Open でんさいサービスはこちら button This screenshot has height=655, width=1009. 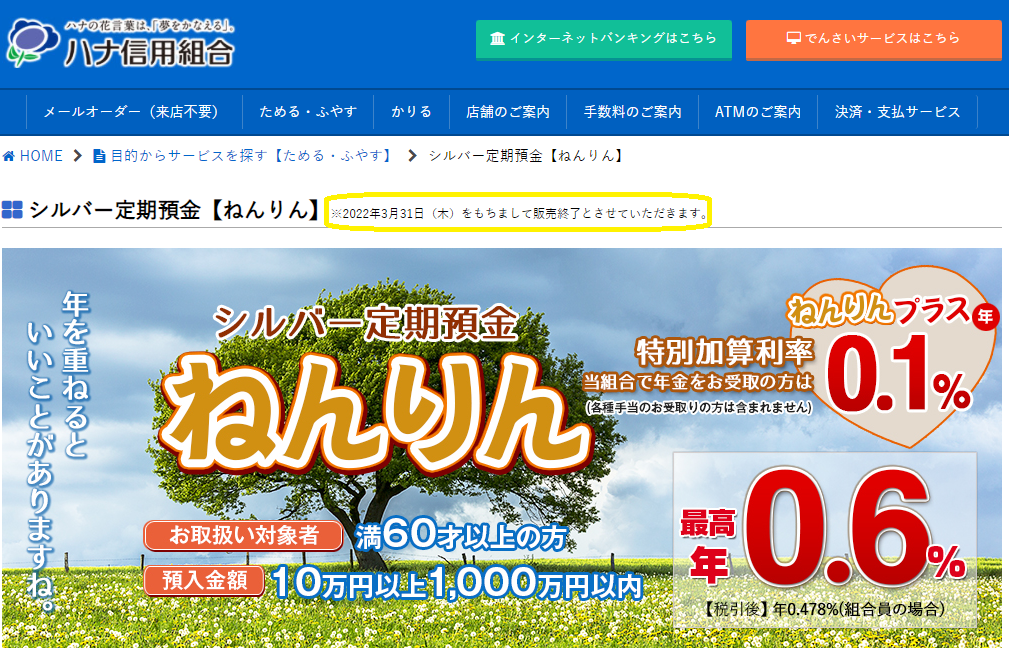coord(873,39)
